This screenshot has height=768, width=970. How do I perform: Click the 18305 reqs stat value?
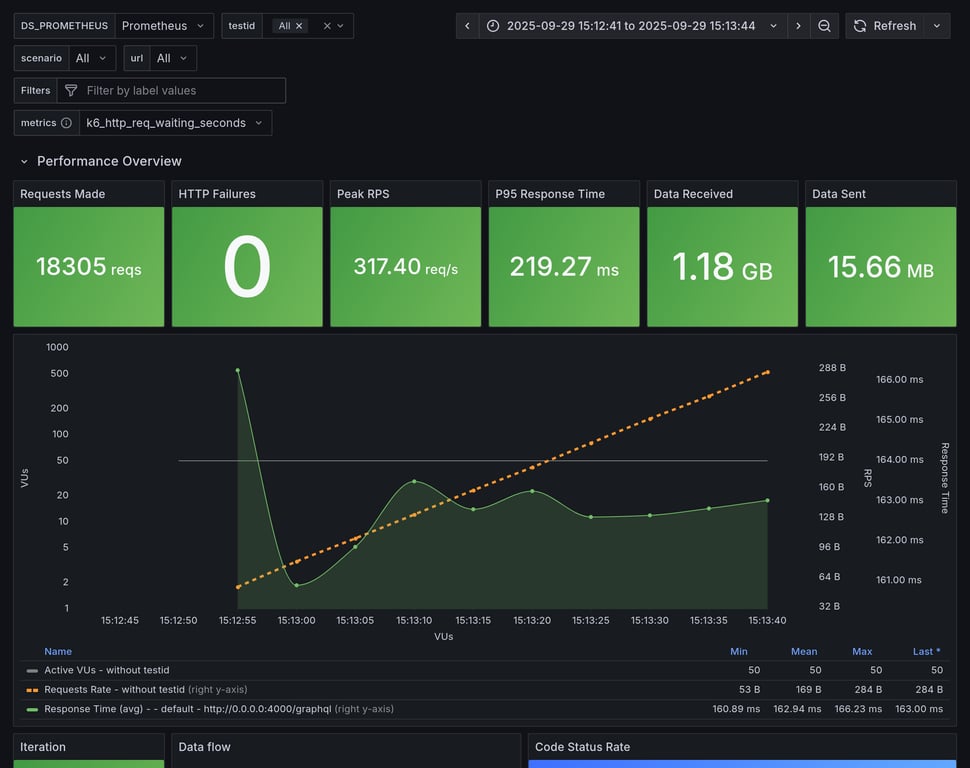pyautogui.click(x=88, y=267)
